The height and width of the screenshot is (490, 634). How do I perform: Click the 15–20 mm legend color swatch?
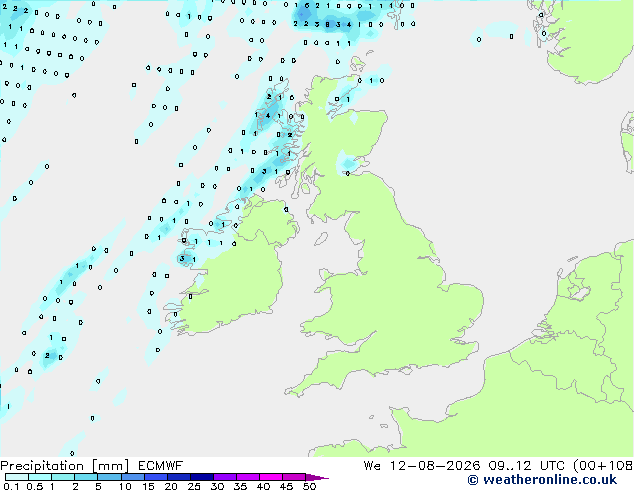pyautogui.click(x=156, y=477)
